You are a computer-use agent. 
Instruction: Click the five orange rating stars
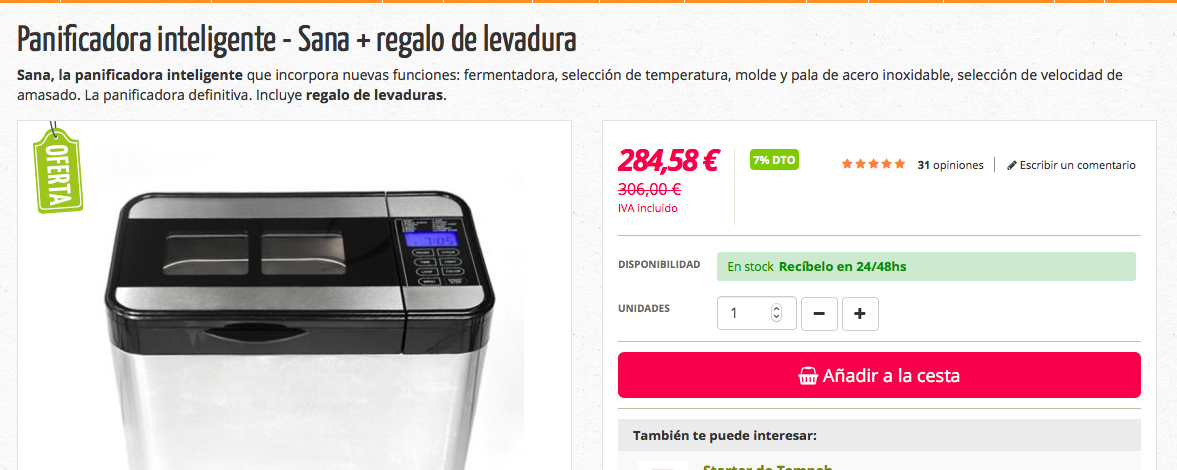click(873, 164)
